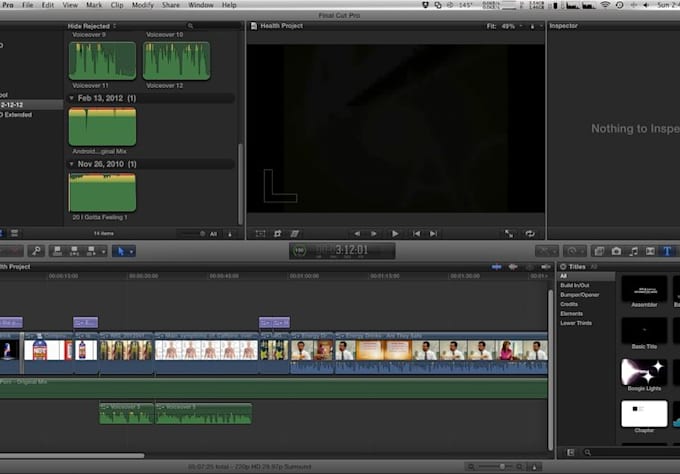Choose the Select arrow tool
This screenshot has width=680, height=474.
tap(121, 251)
